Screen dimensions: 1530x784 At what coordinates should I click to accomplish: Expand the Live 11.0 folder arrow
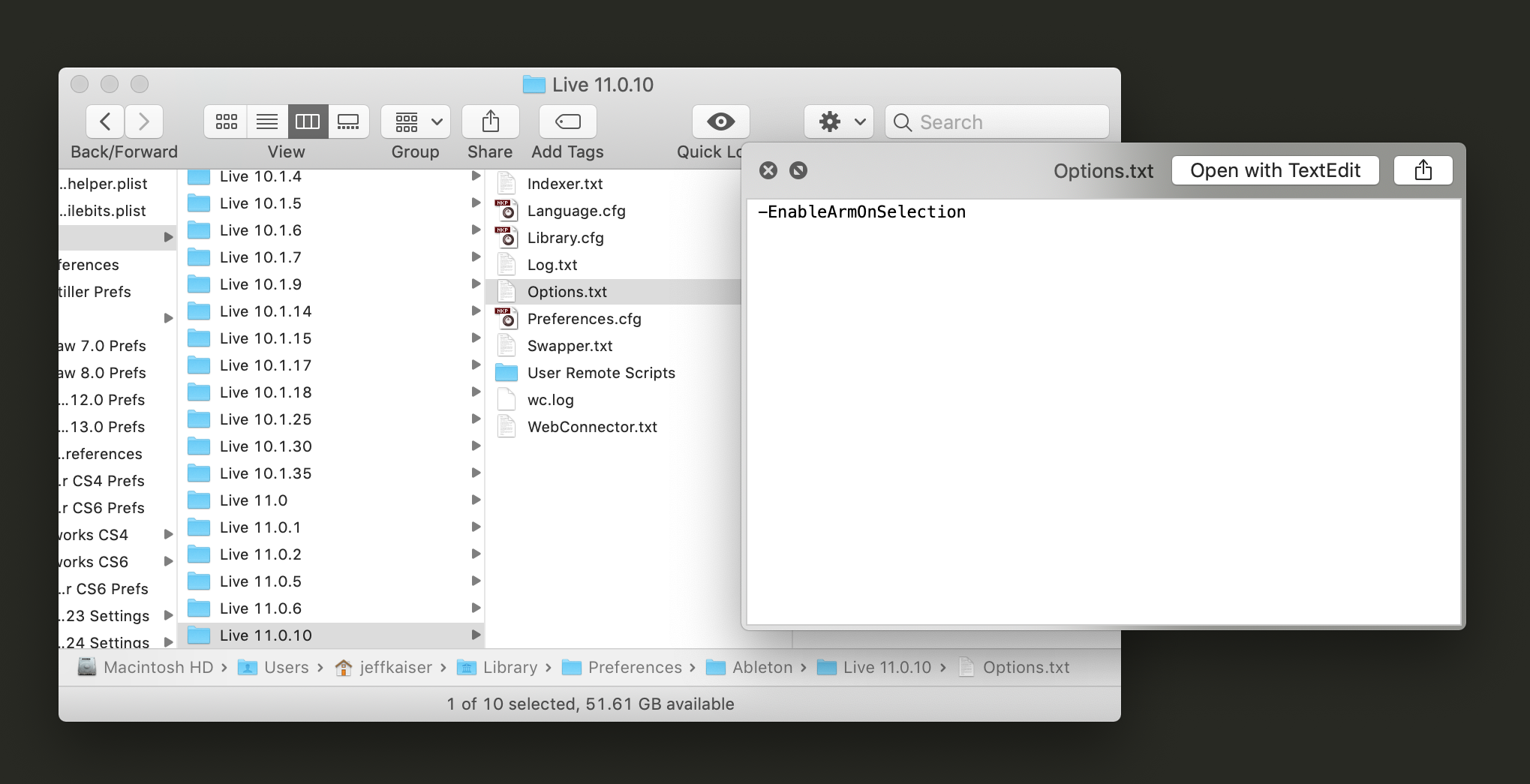(476, 500)
